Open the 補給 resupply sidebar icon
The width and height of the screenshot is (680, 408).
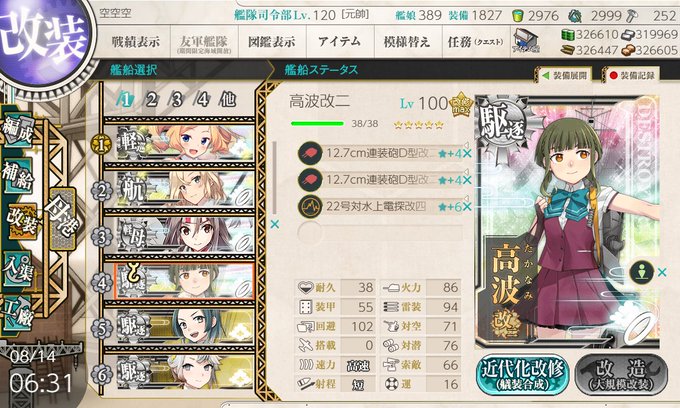[x=18, y=177]
